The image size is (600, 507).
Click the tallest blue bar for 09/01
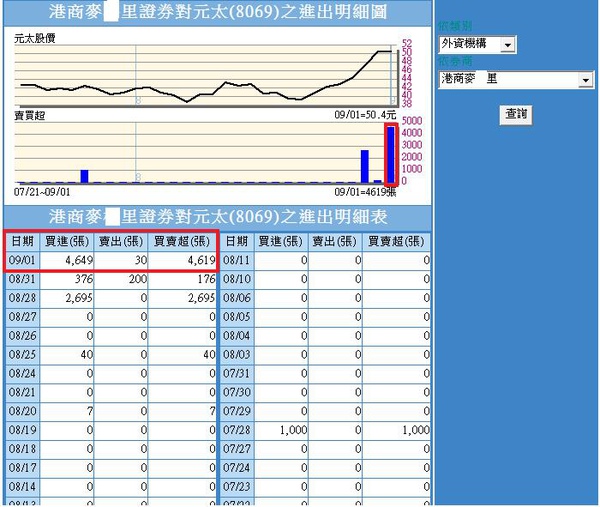click(391, 155)
